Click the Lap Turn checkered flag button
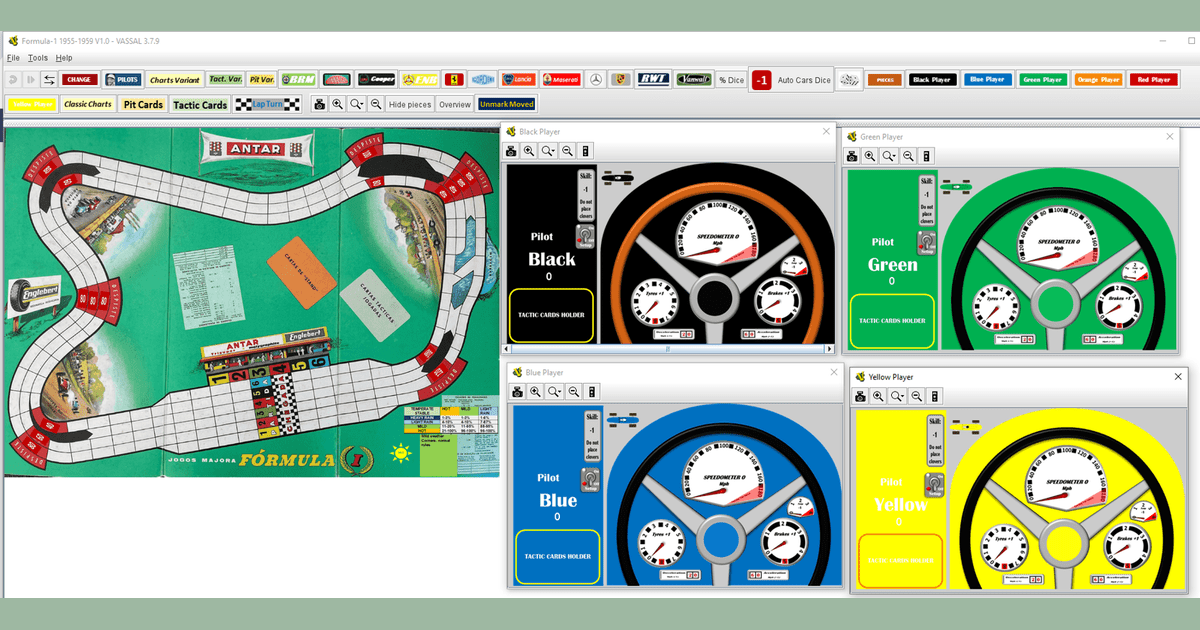Viewport: 1200px width, 630px height. (x=267, y=104)
